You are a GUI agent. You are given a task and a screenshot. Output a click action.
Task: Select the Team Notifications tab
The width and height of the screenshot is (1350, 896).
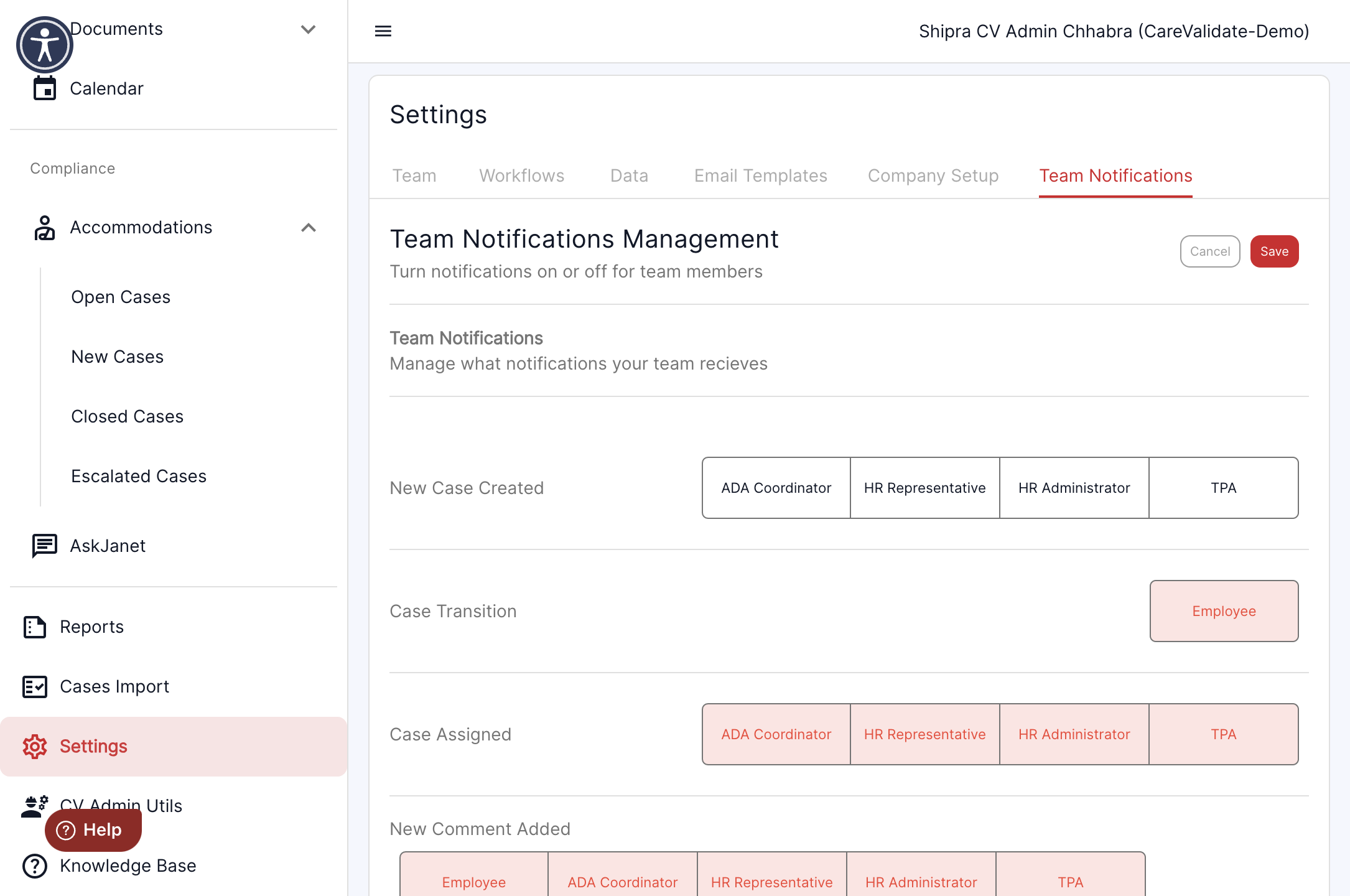pyautogui.click(x=1115, y=176)
